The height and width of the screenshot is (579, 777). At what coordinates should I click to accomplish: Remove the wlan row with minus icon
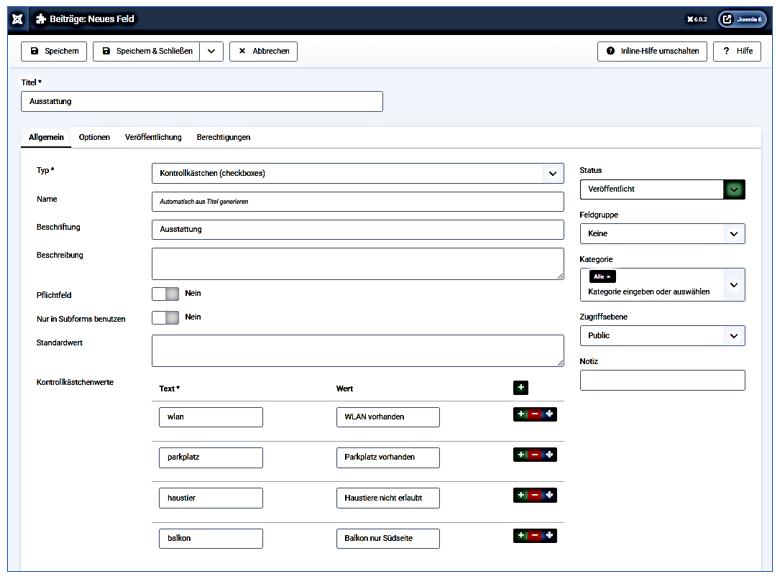pyautogui.click(x=535, y=416)
